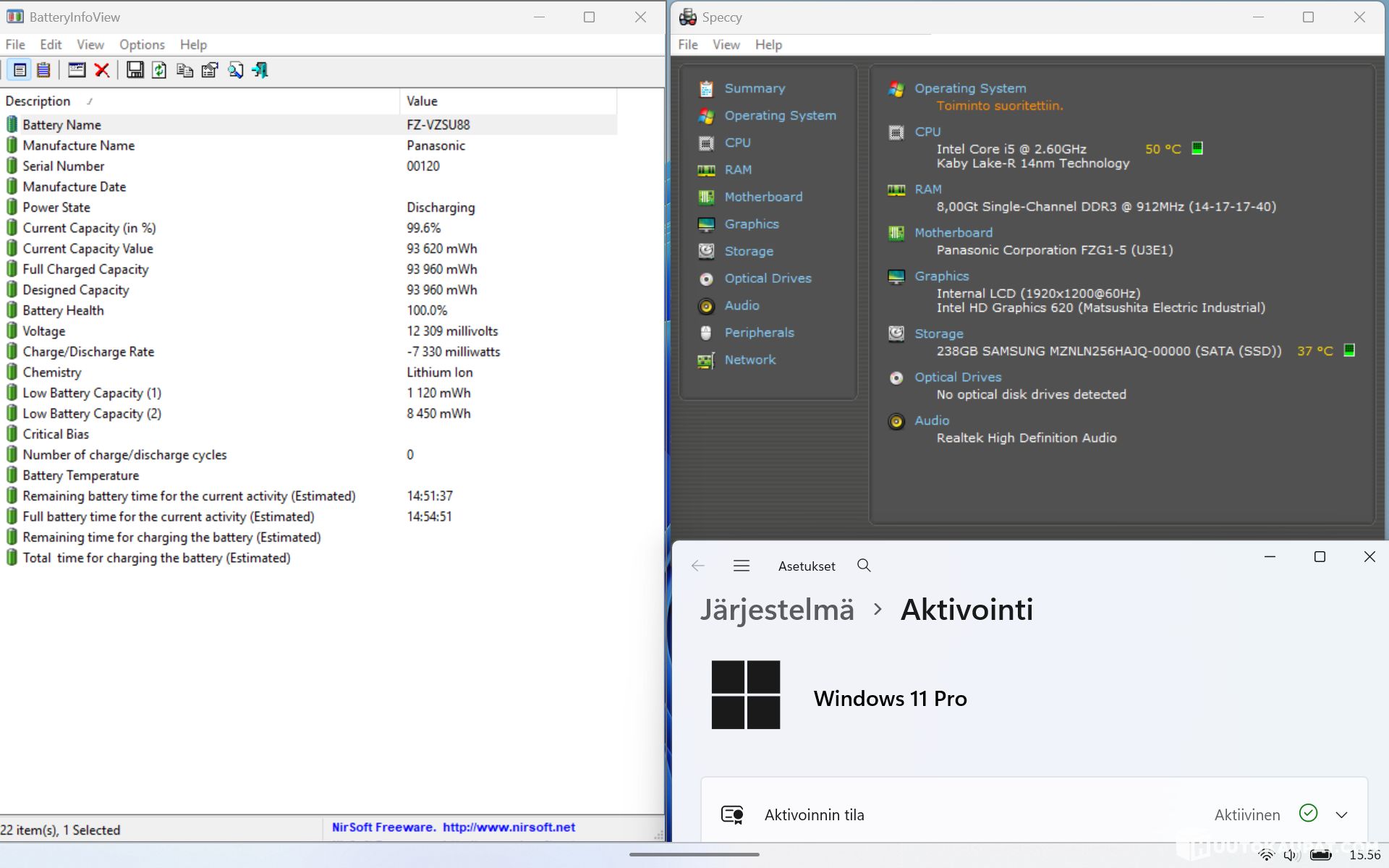Open the taskbar battery status icon
The width and height of the screenshot is (1389, 868).
pos(1320,855)
